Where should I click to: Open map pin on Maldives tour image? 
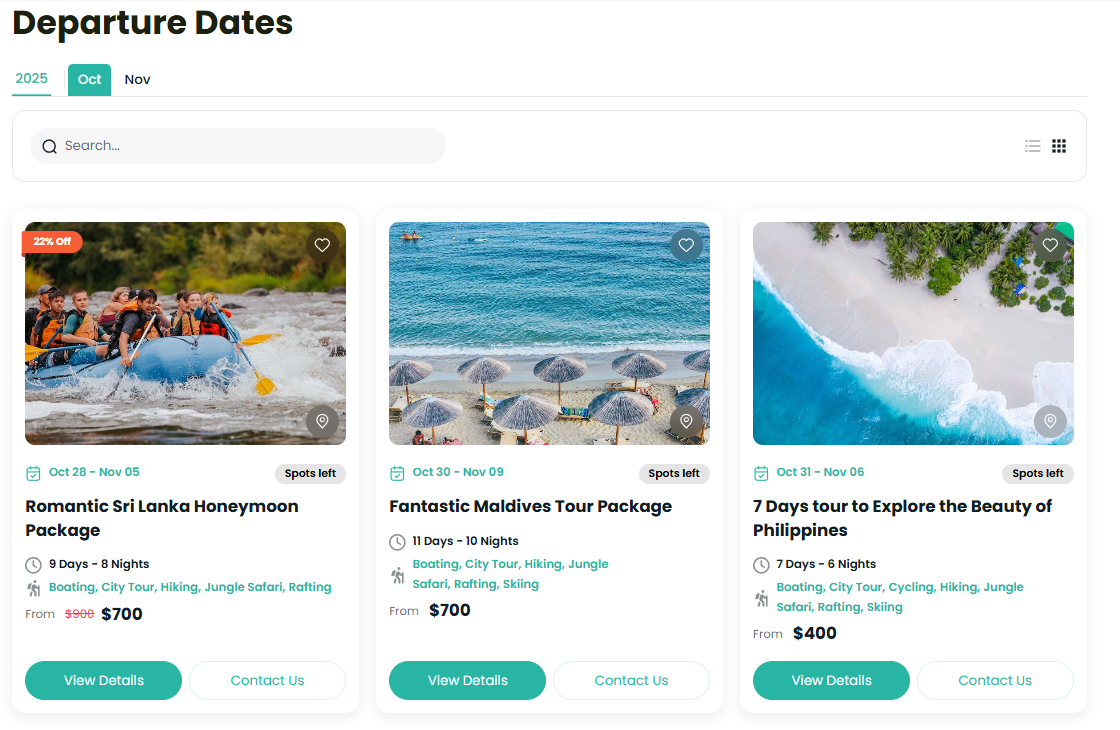(x=686, y=422)
